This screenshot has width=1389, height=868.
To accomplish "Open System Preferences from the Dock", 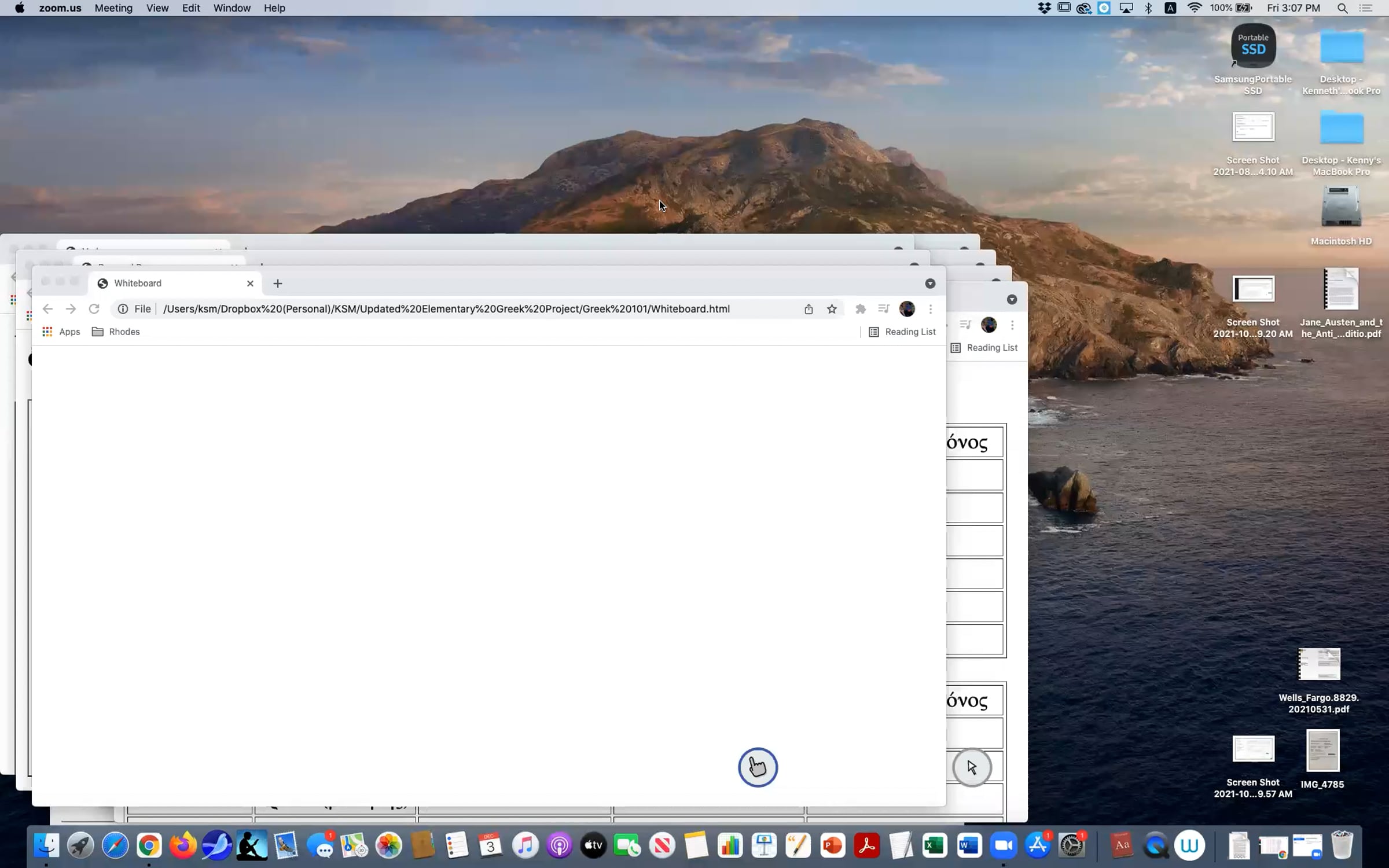I will (1072, 845).
